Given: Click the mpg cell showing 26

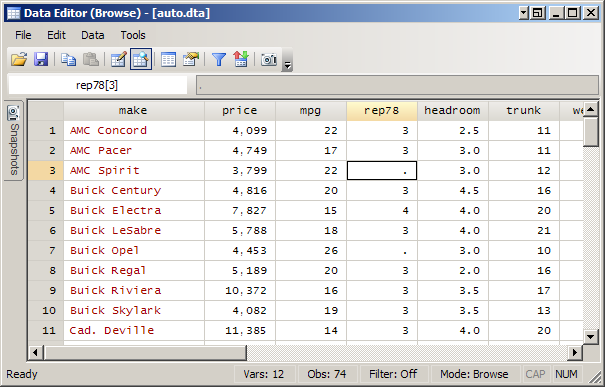Looking at the screenshot, I should (311, 251).
